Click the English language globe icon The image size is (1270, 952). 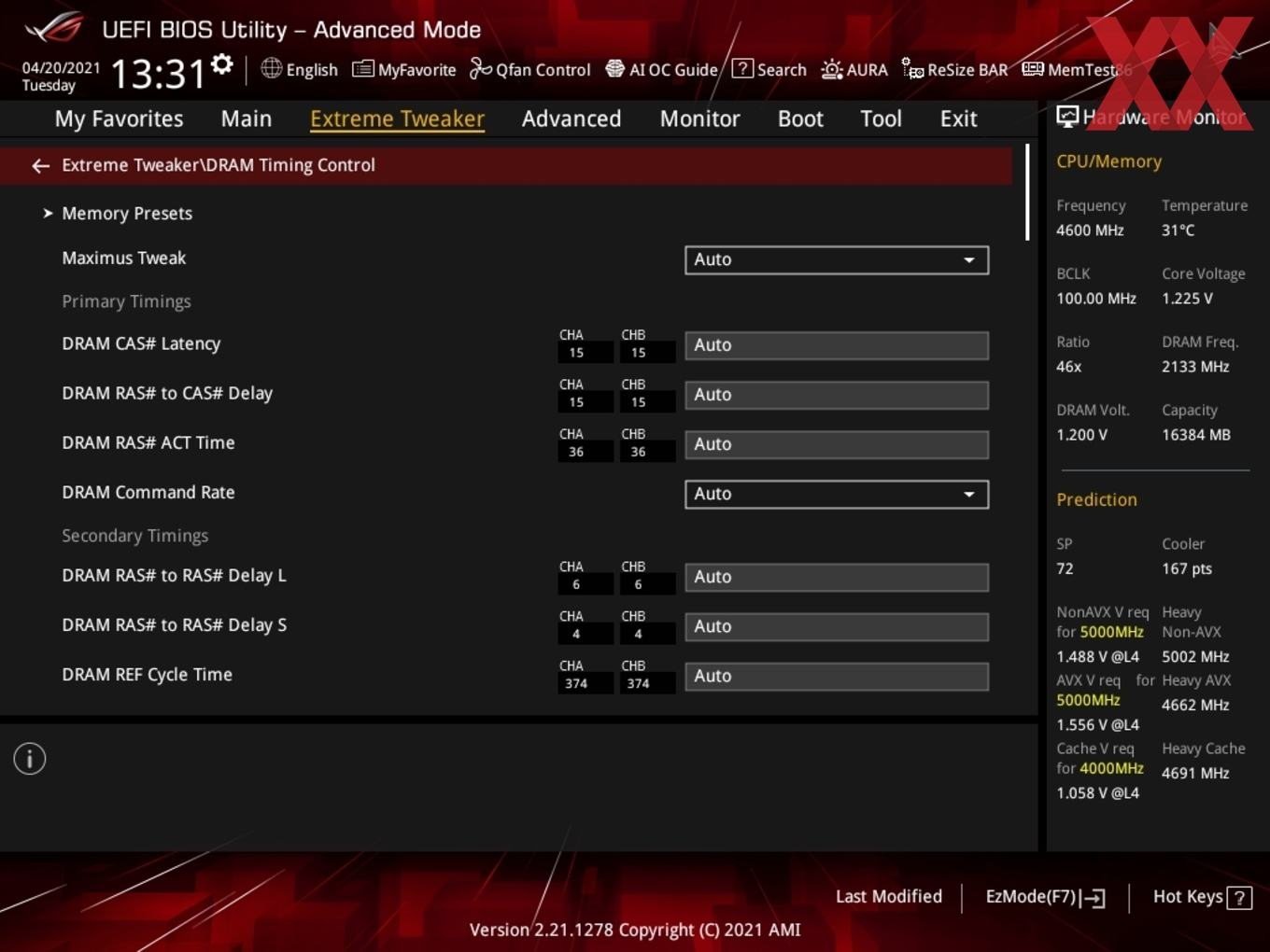pos(271,68)
